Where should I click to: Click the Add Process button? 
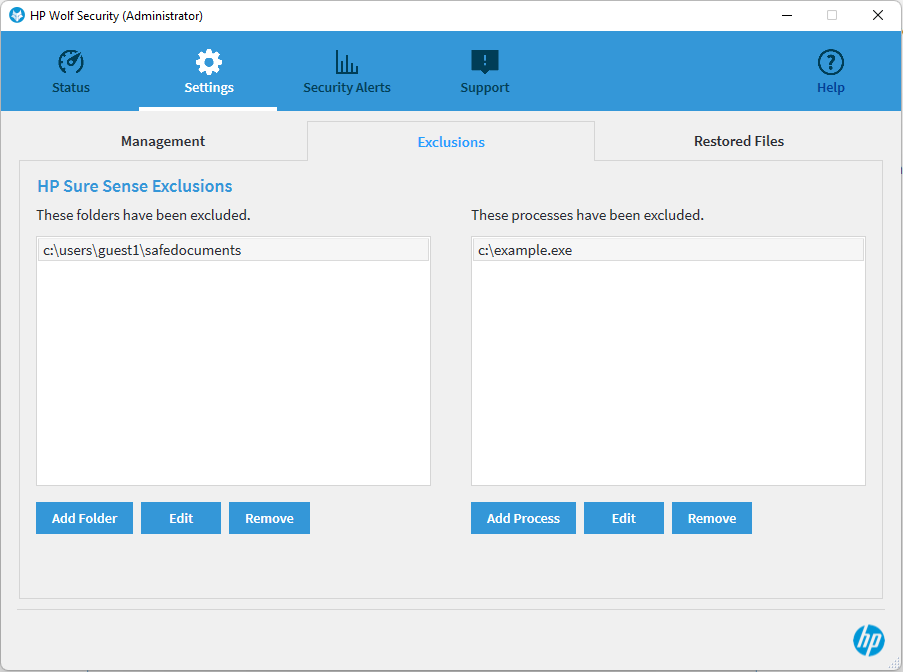point(523,518)
